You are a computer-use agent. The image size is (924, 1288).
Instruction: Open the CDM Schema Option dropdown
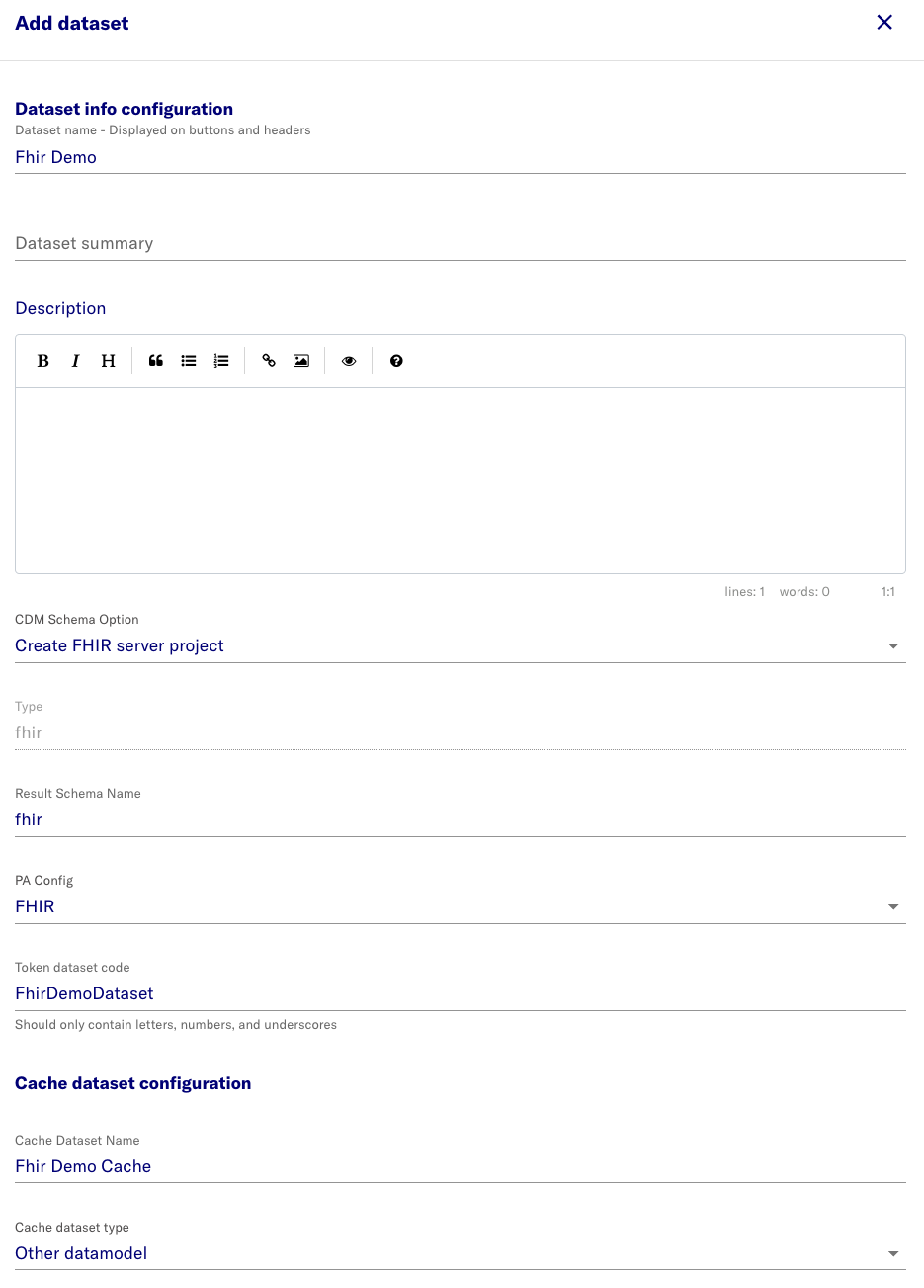click(x=893, y=645)
